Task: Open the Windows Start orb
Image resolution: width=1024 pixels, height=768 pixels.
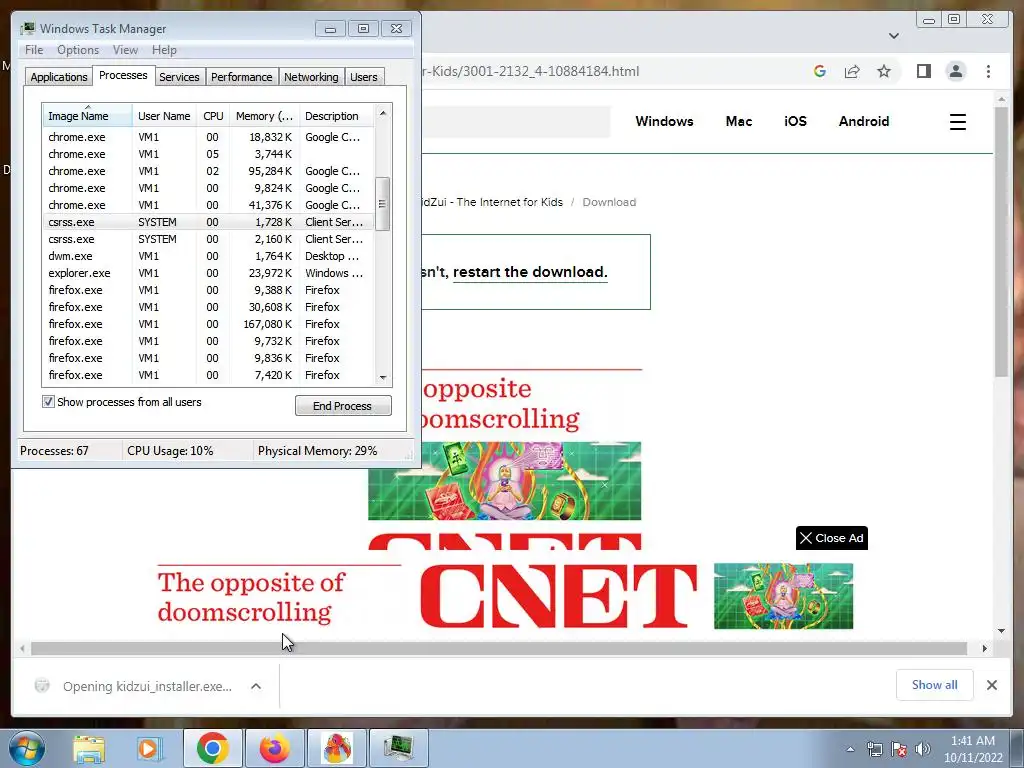Action: [x=27, y=748]
